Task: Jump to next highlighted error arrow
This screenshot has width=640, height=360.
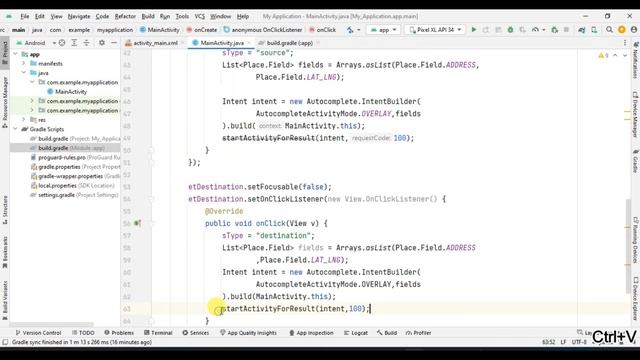Action: [x=624, y=56]
